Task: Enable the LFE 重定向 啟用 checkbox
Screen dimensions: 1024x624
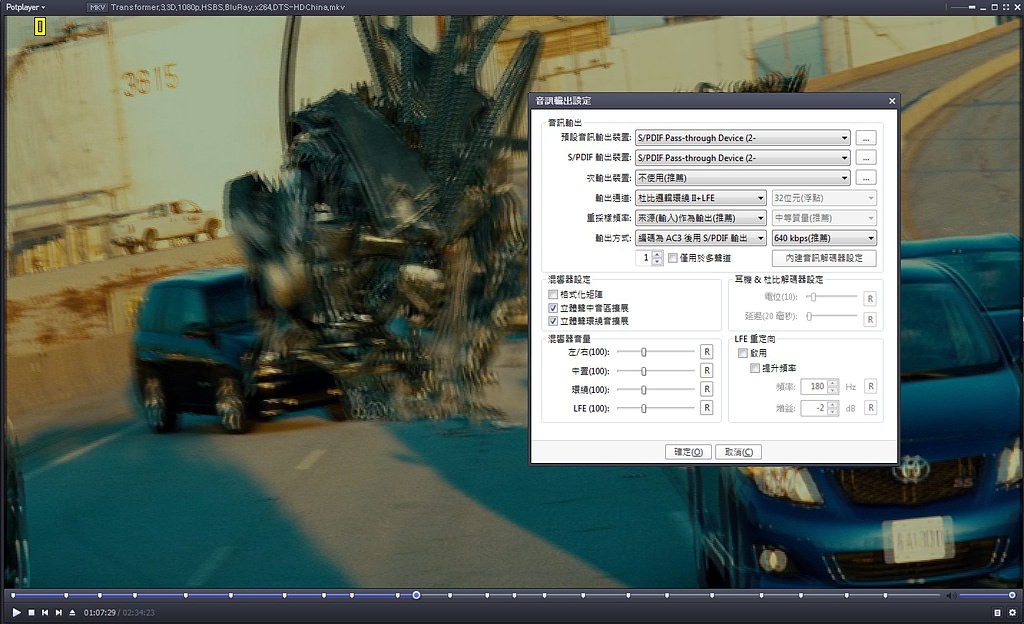Action: (x=743, y=353)
